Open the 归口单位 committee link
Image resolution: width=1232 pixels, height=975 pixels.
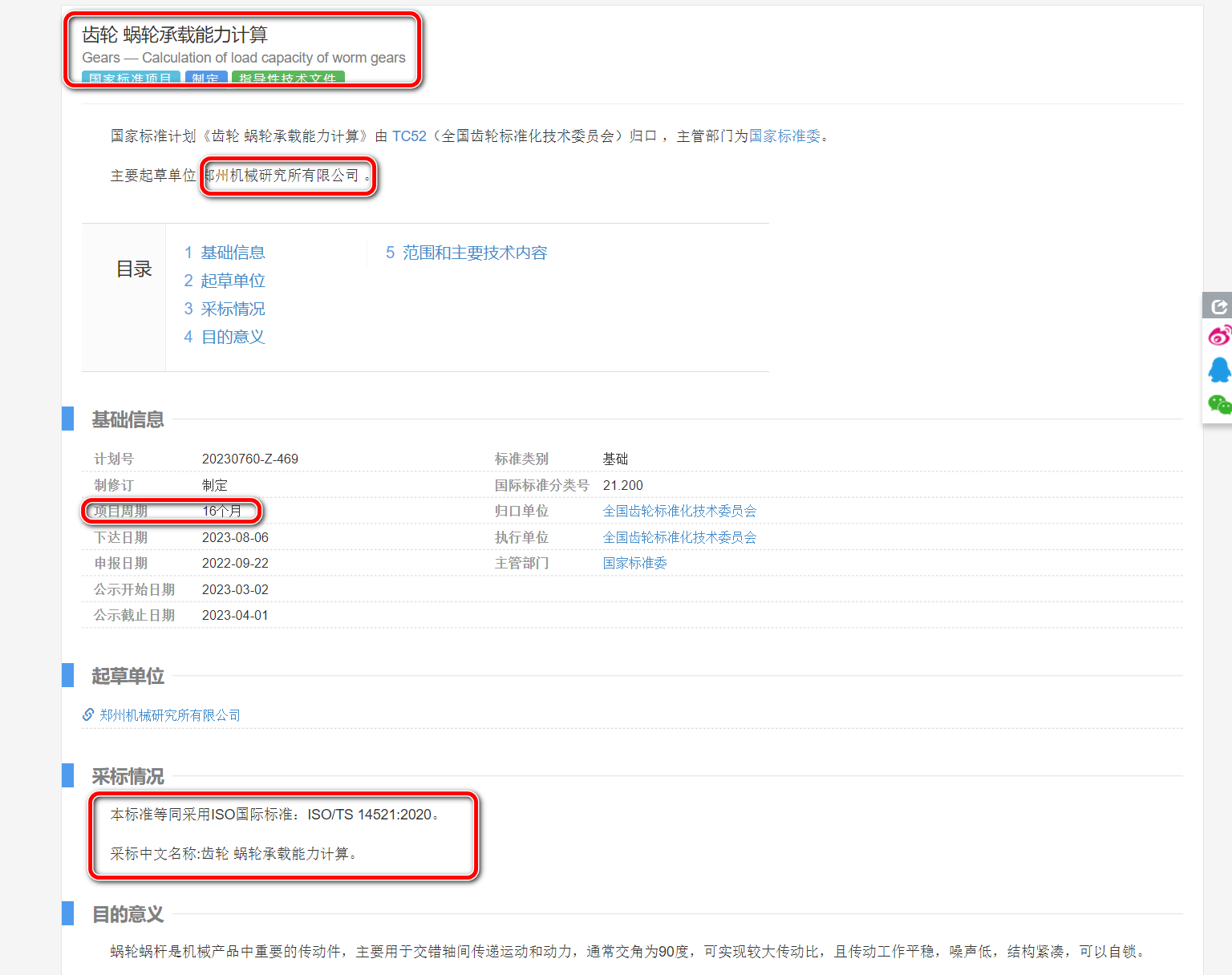(x=679, y=511)
